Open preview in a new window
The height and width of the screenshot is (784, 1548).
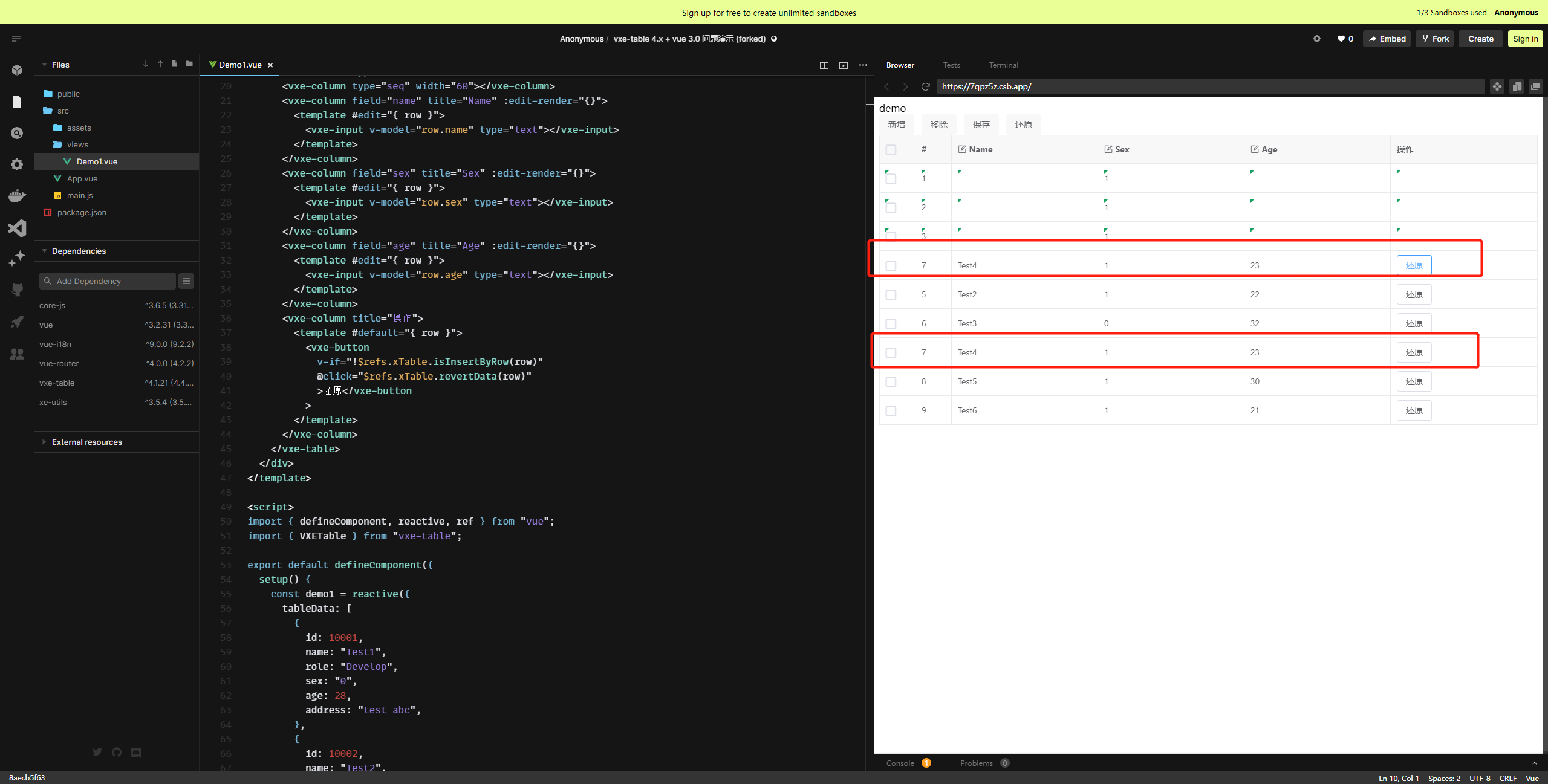(x=1535, y=86)
